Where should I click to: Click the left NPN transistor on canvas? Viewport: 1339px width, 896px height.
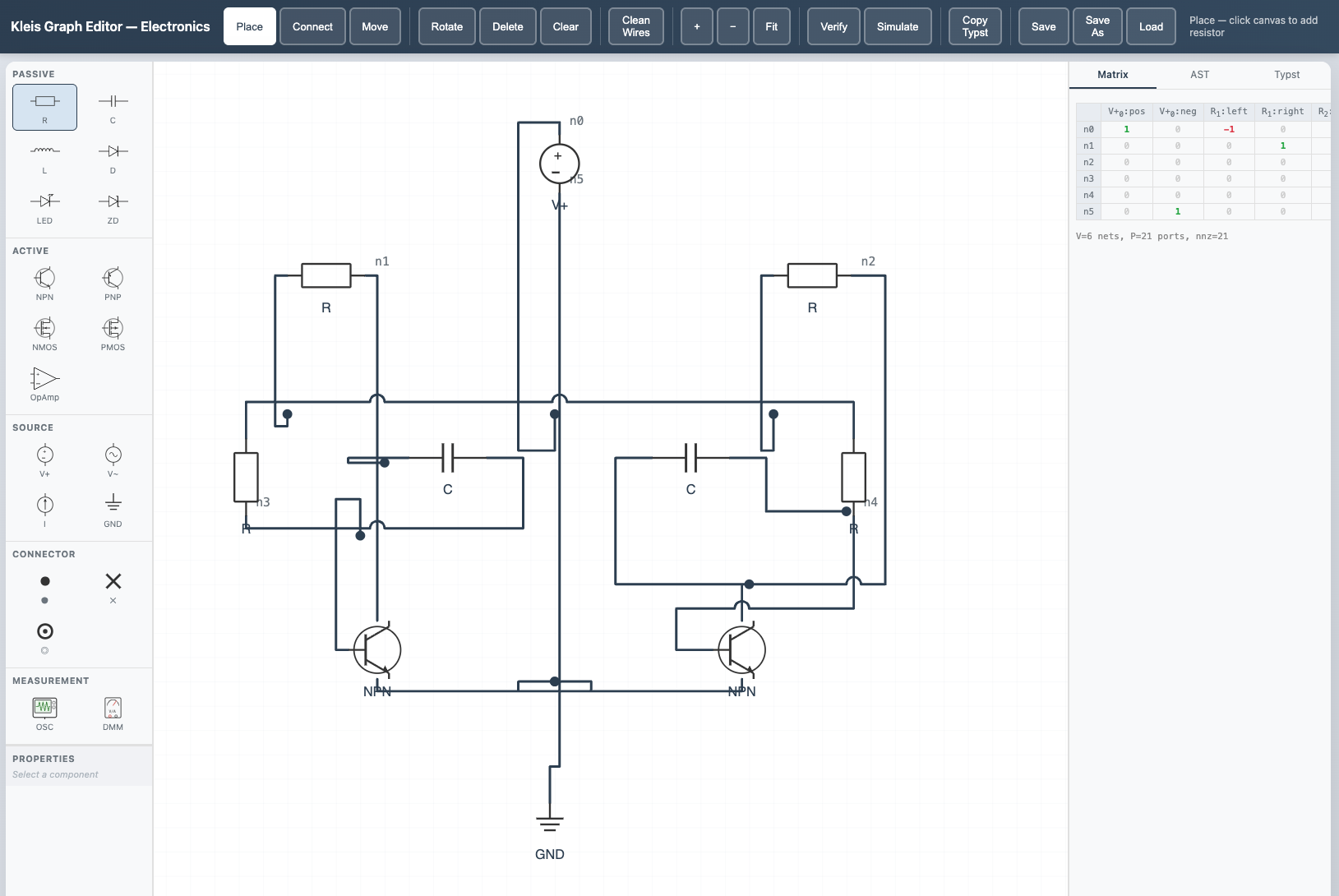(x=377, y=649)
